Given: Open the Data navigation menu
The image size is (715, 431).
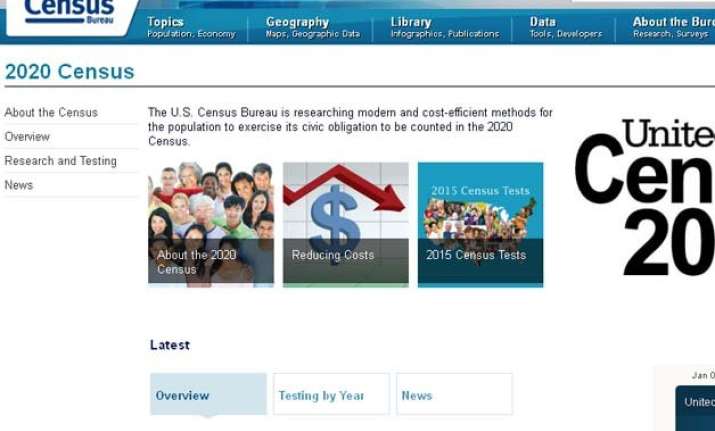Looking at the screenshot, I should (565, 27).
